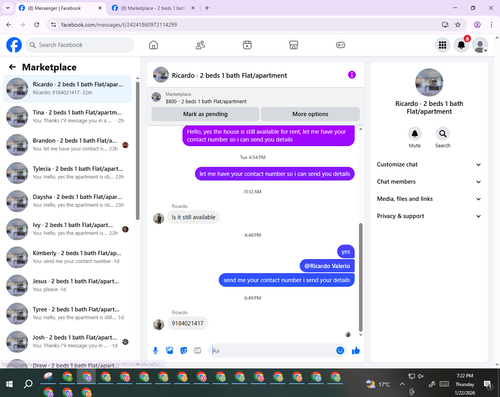The image size is (500, 397).
Task: Open the Gaming icon in top navigation
Action: (x=340, y=45)
